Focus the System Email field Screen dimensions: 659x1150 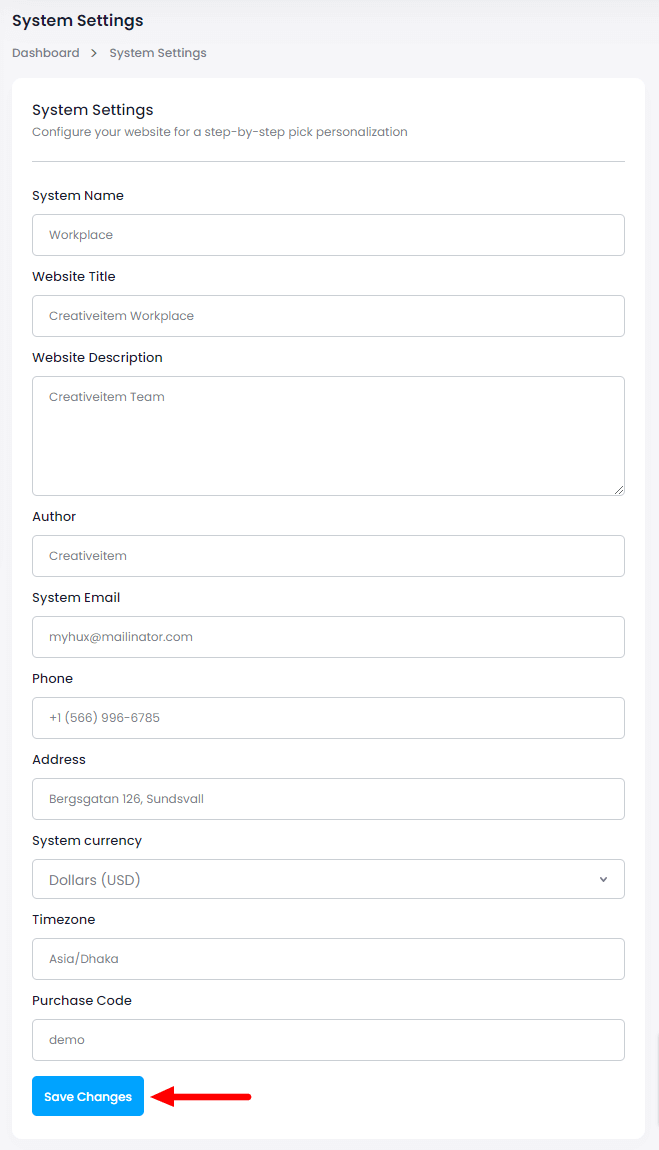click(328, 637)
